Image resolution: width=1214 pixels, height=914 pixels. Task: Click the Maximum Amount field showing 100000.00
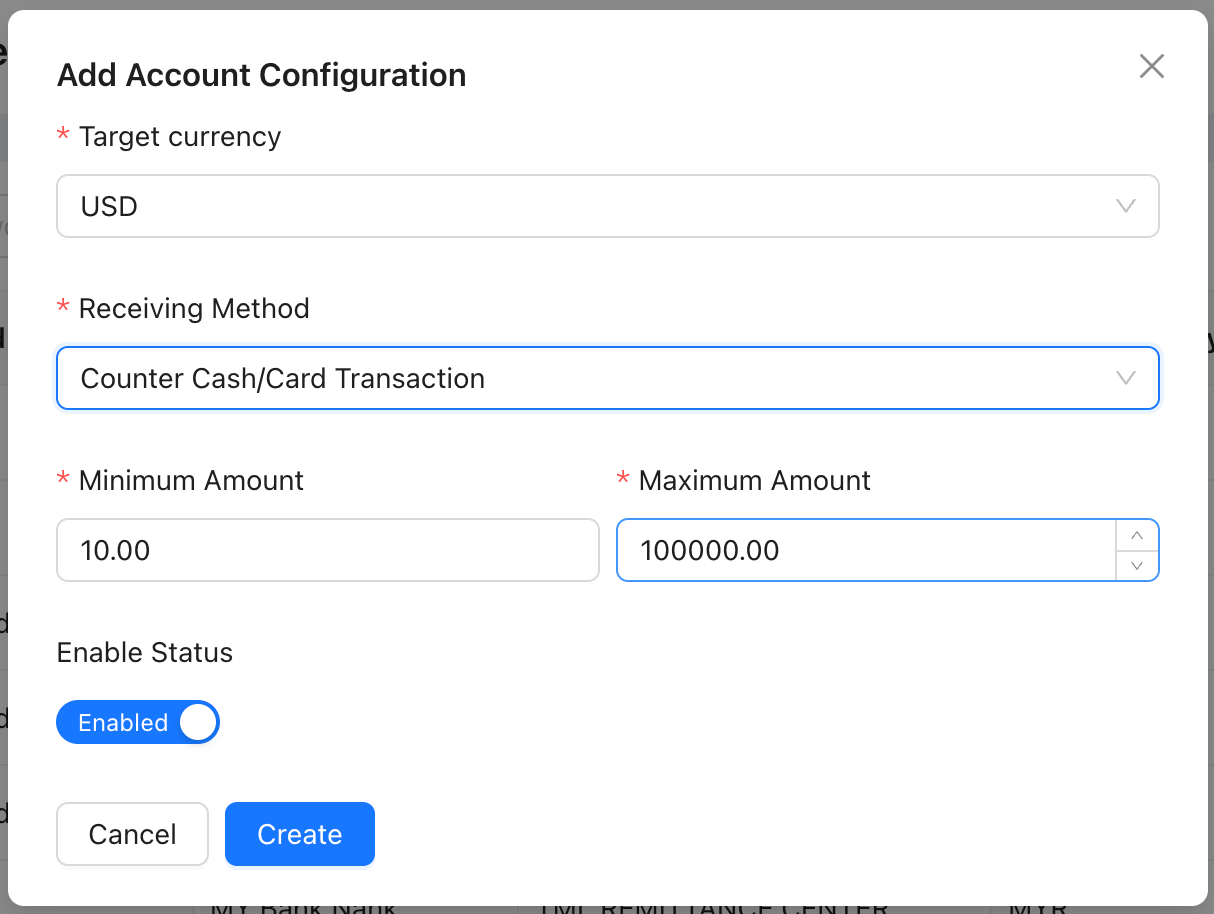865,550
